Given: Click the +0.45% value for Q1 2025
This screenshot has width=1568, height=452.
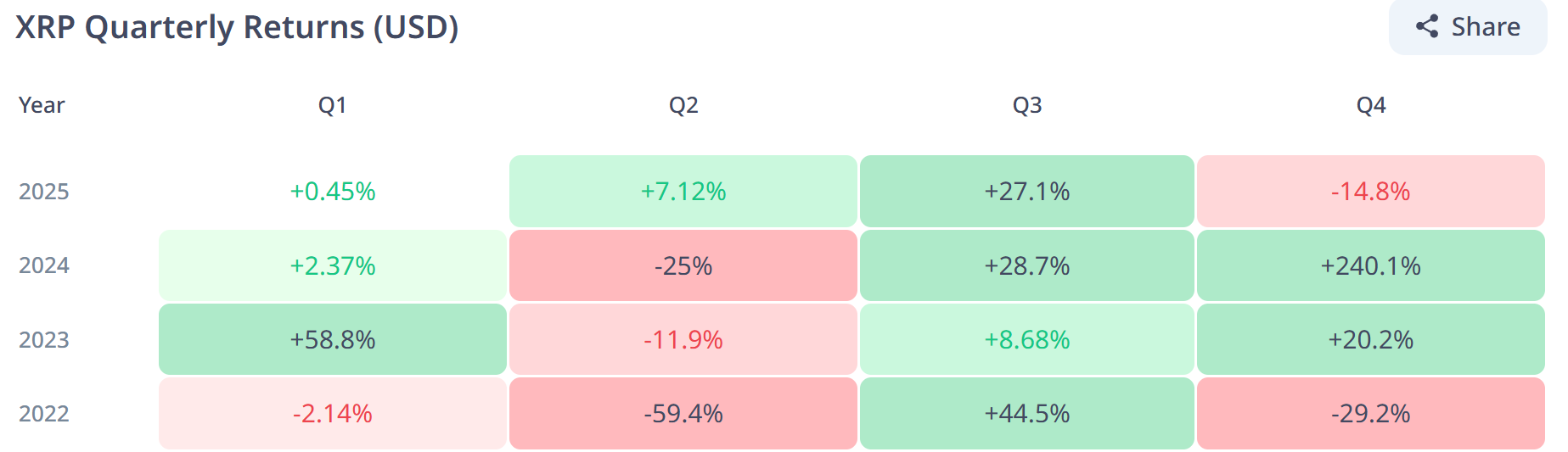Looking at the screenshot, I should (333, 192).
